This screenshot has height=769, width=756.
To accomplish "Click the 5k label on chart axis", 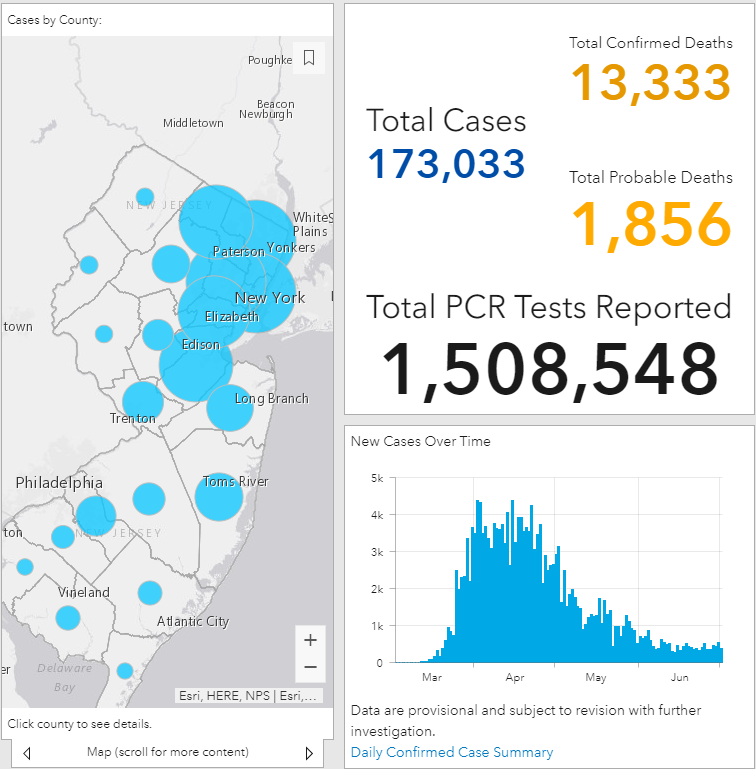I will tap(377, 478).
